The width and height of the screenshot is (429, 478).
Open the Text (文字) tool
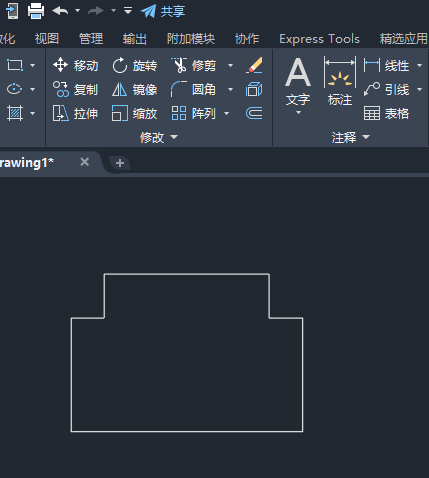point(298,81)
